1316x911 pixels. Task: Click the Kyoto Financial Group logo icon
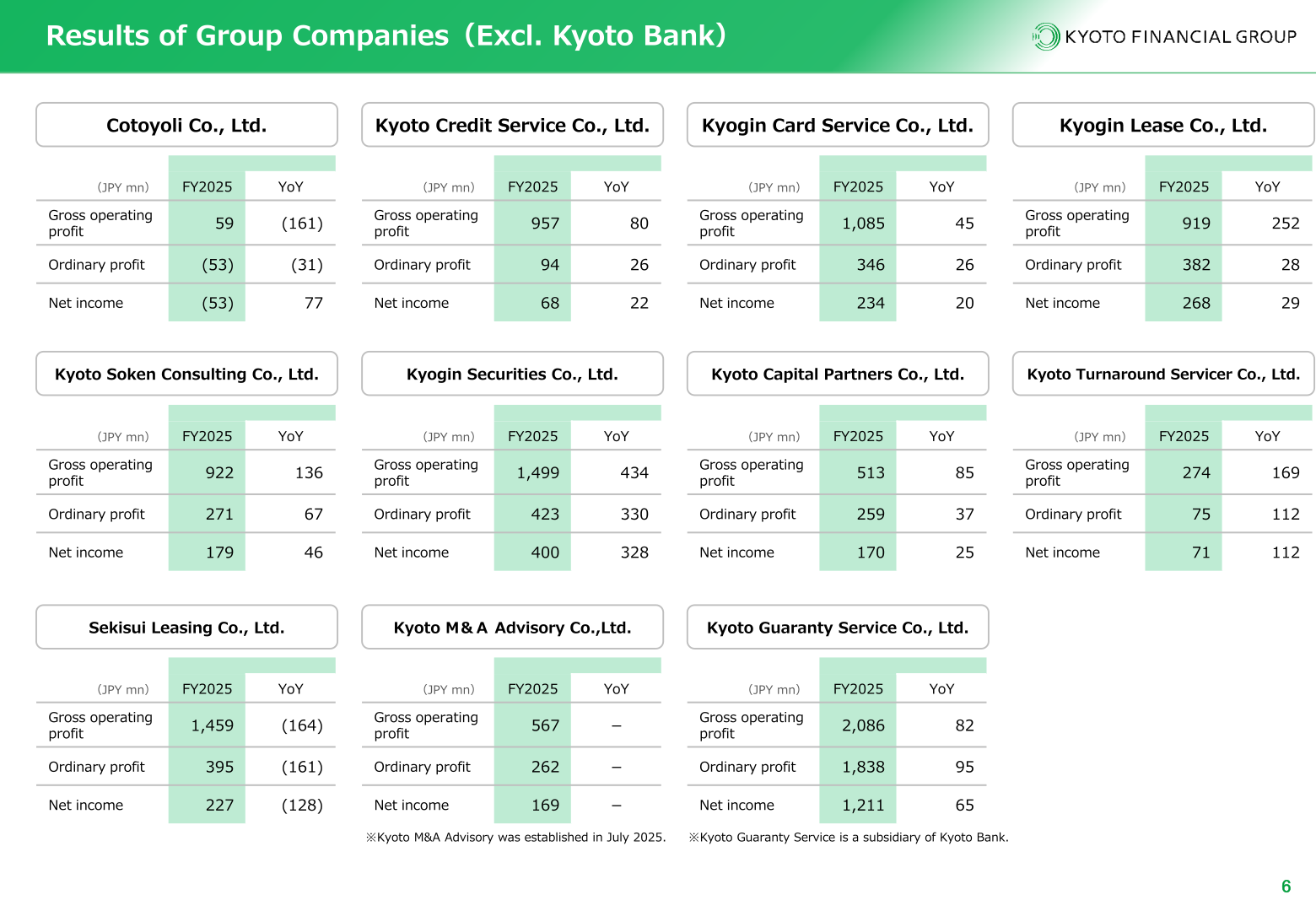pyautogui.click(x=1046, y=36)
